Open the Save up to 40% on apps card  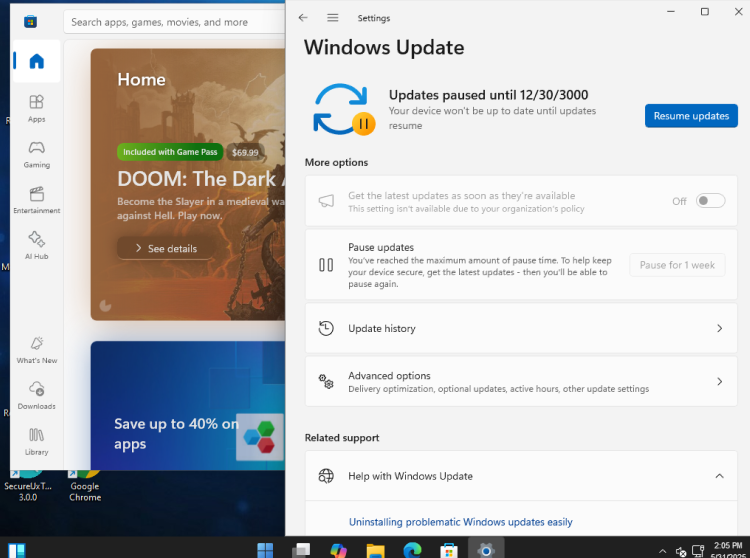point(188,405)
